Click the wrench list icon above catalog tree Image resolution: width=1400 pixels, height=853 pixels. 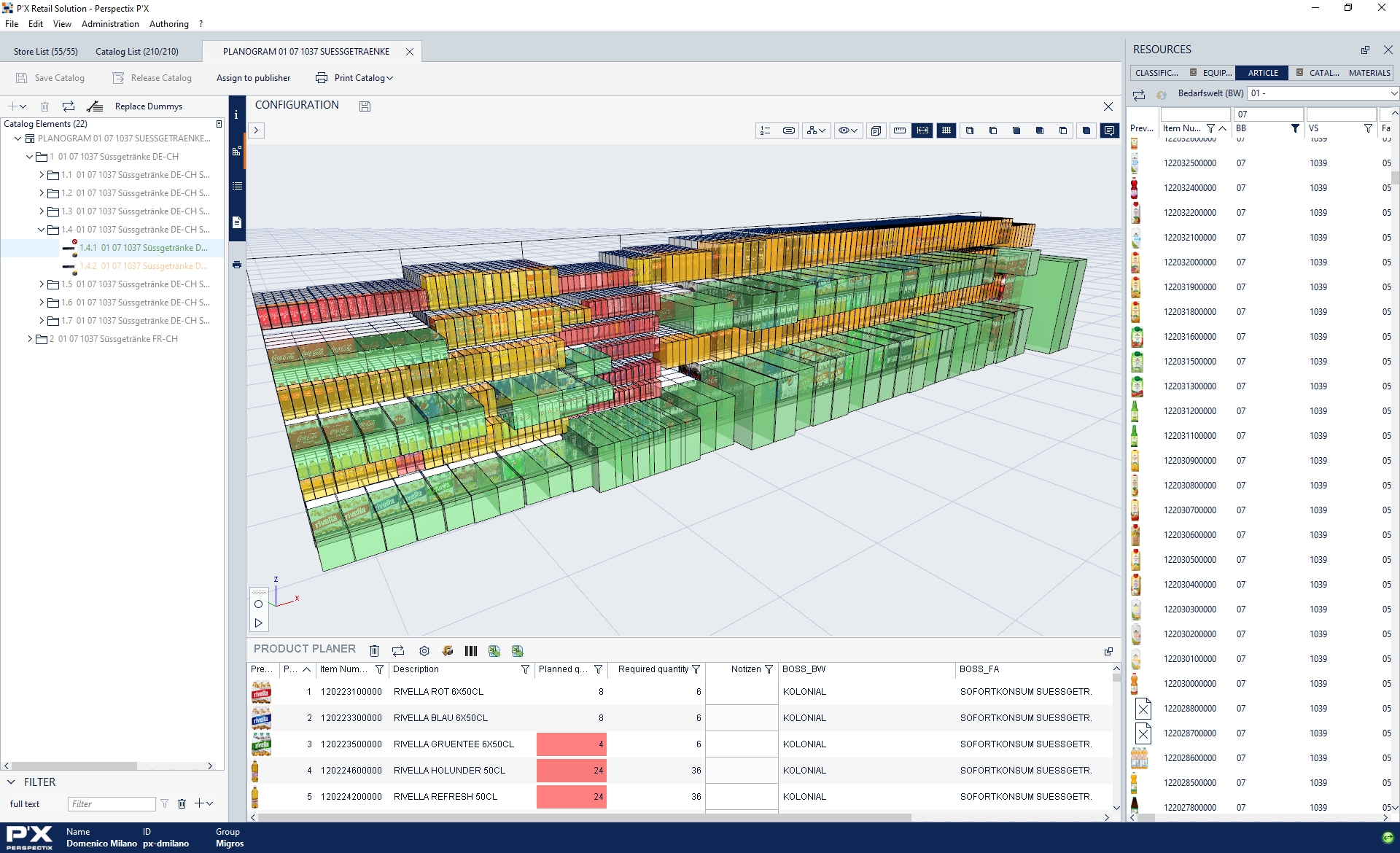pyautogui.click(x=94, y=106)
